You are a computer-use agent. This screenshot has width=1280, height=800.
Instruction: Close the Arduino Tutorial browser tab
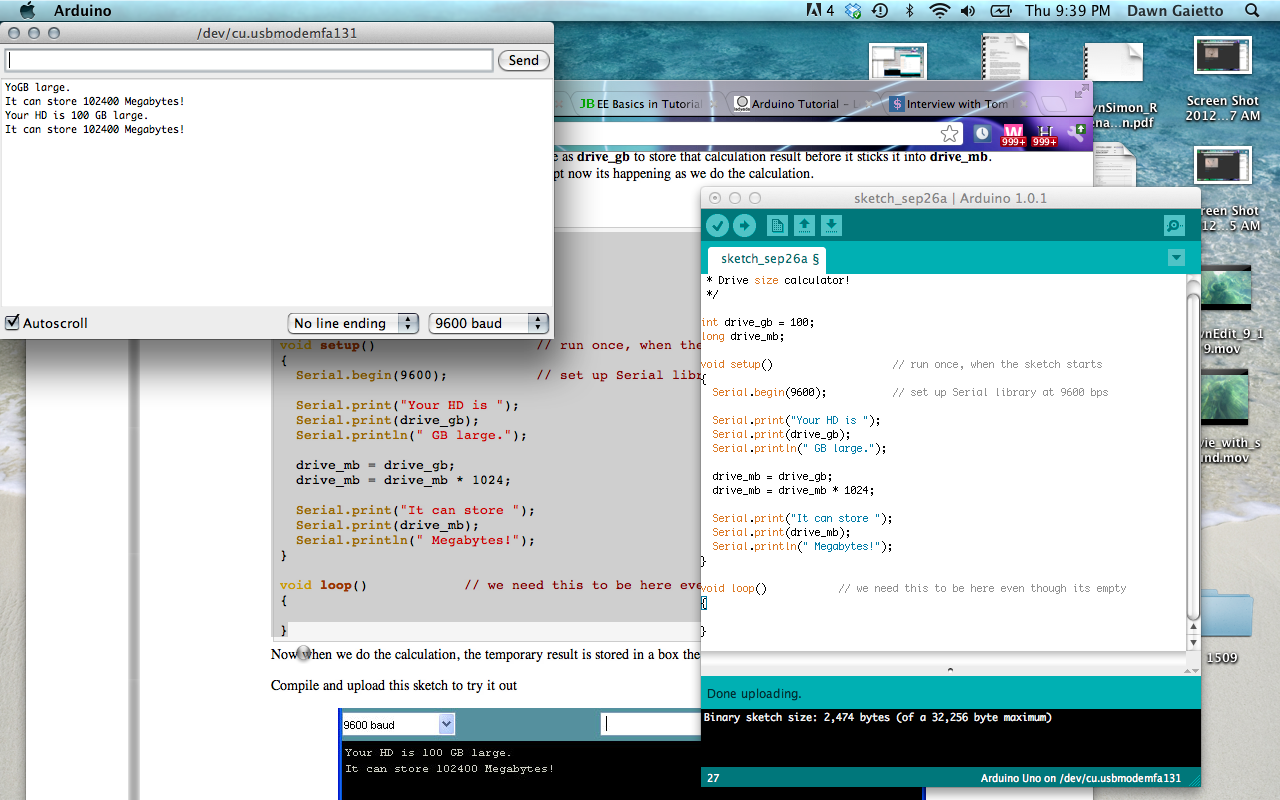[x=870, y=104]
